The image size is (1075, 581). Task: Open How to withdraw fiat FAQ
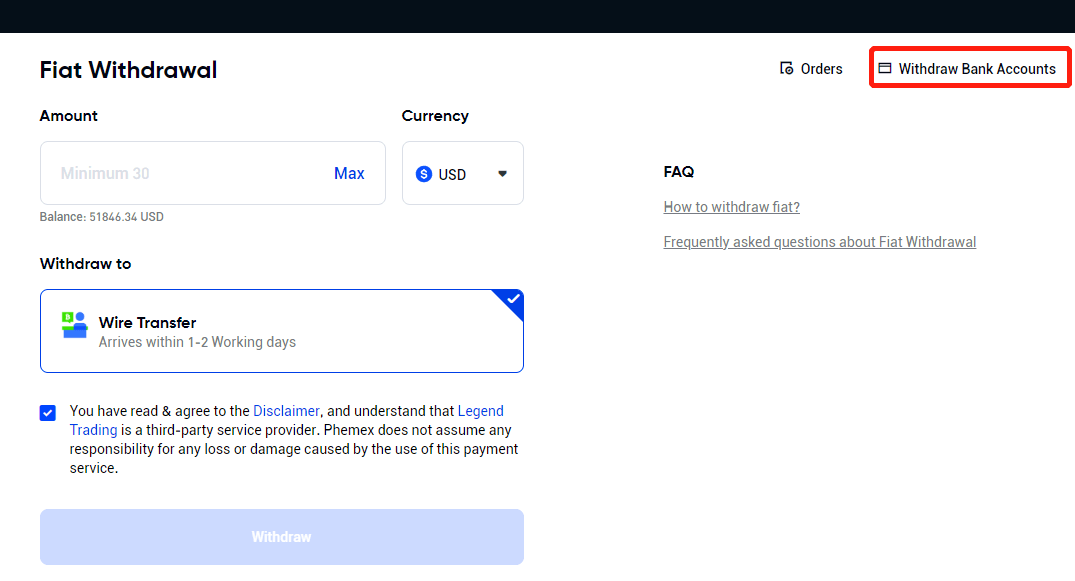pyautogui.click(x=732, y=206)
